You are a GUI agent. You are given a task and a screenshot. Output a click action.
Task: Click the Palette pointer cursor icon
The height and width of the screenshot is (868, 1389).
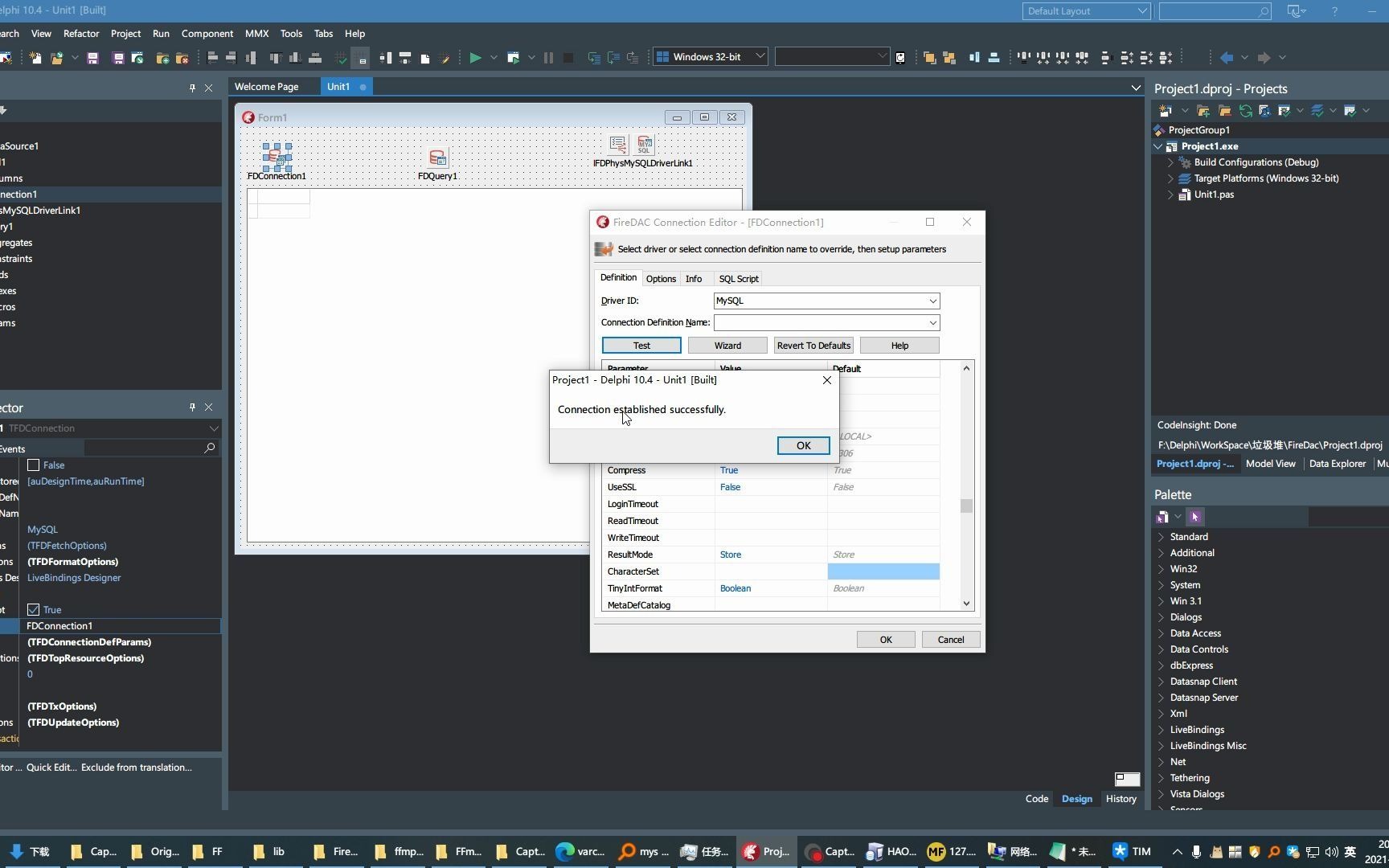pyautogui.click(x=1195, y=517)
